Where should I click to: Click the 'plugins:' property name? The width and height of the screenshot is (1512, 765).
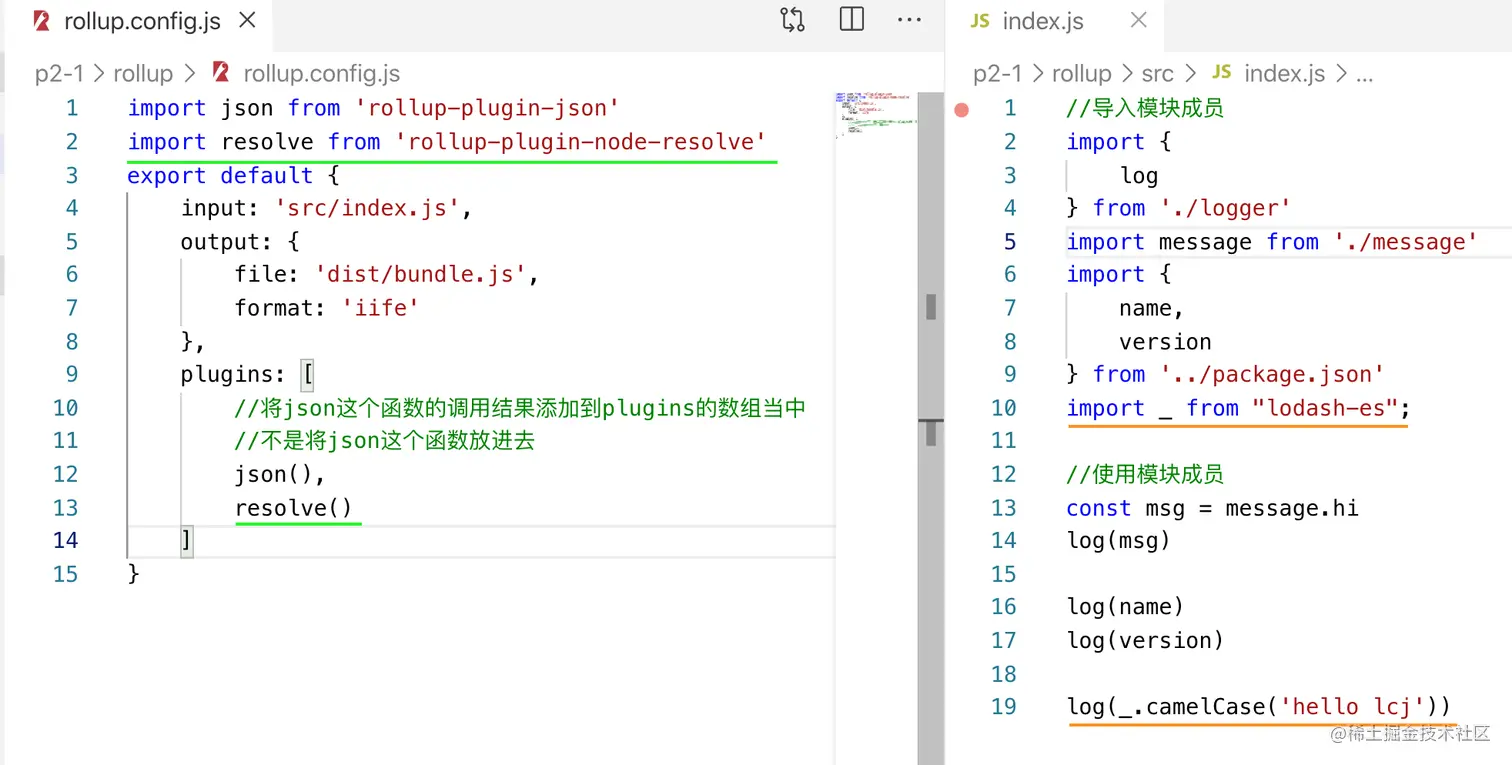[x=233, y=375]
